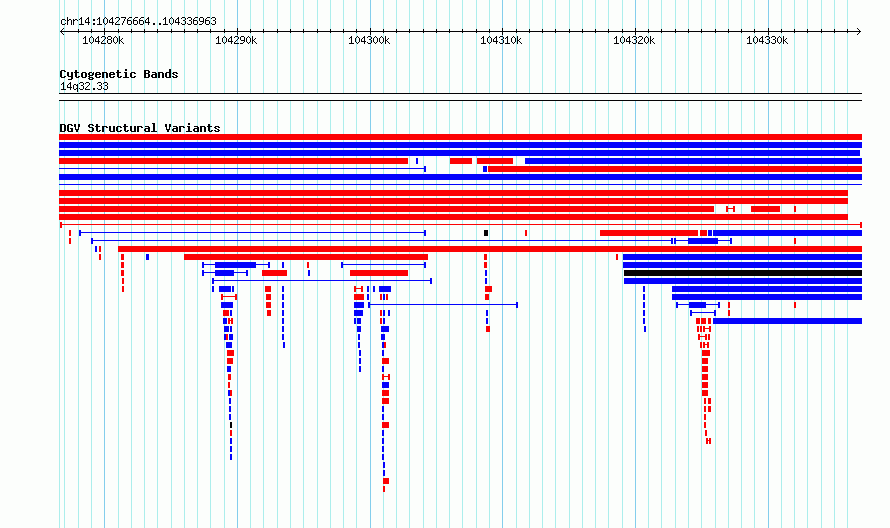This screenshot has width=890, height=528.
Task: Click bottom red H-shaped marker in the 104325k column
Action: coord(708,441)
